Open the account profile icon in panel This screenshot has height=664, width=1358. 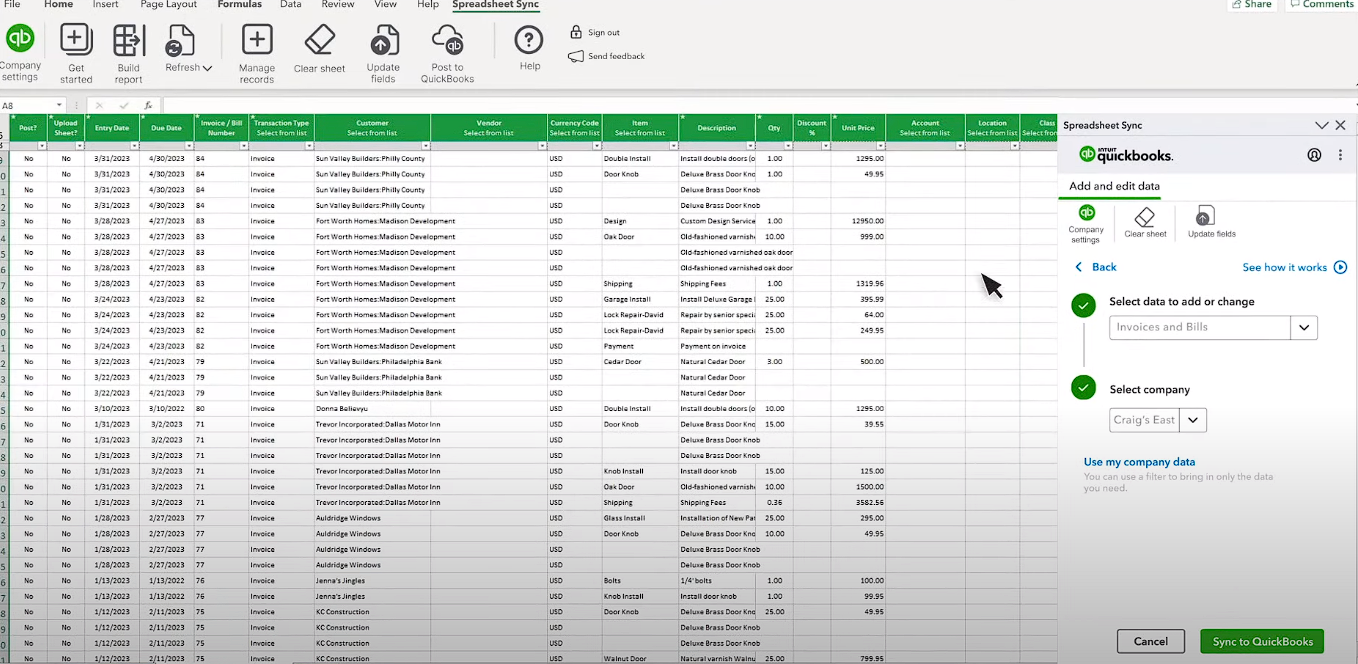tap(1314, 155)
